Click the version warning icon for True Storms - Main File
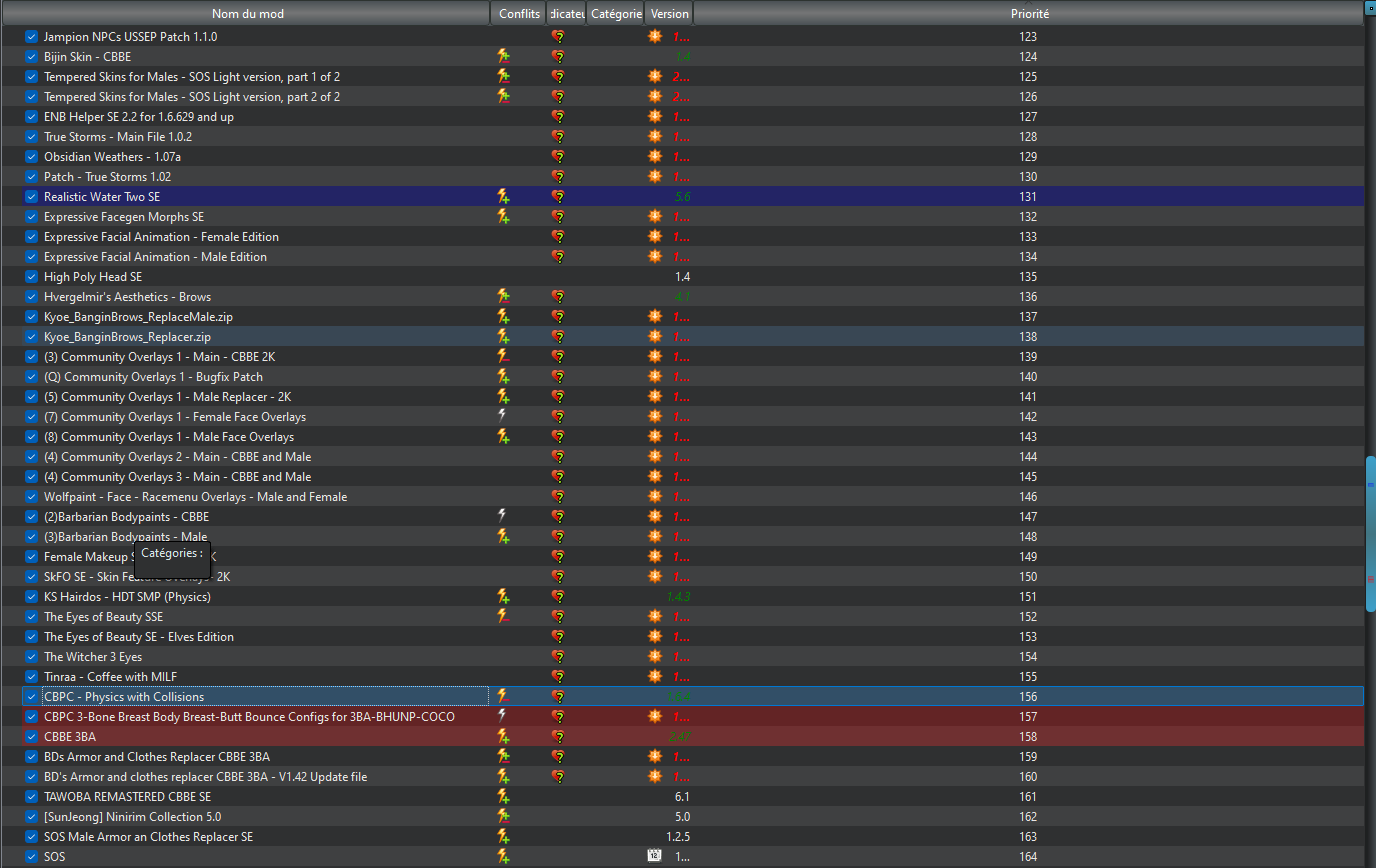This screenshot has width=1376, height=868. (655, 136)
